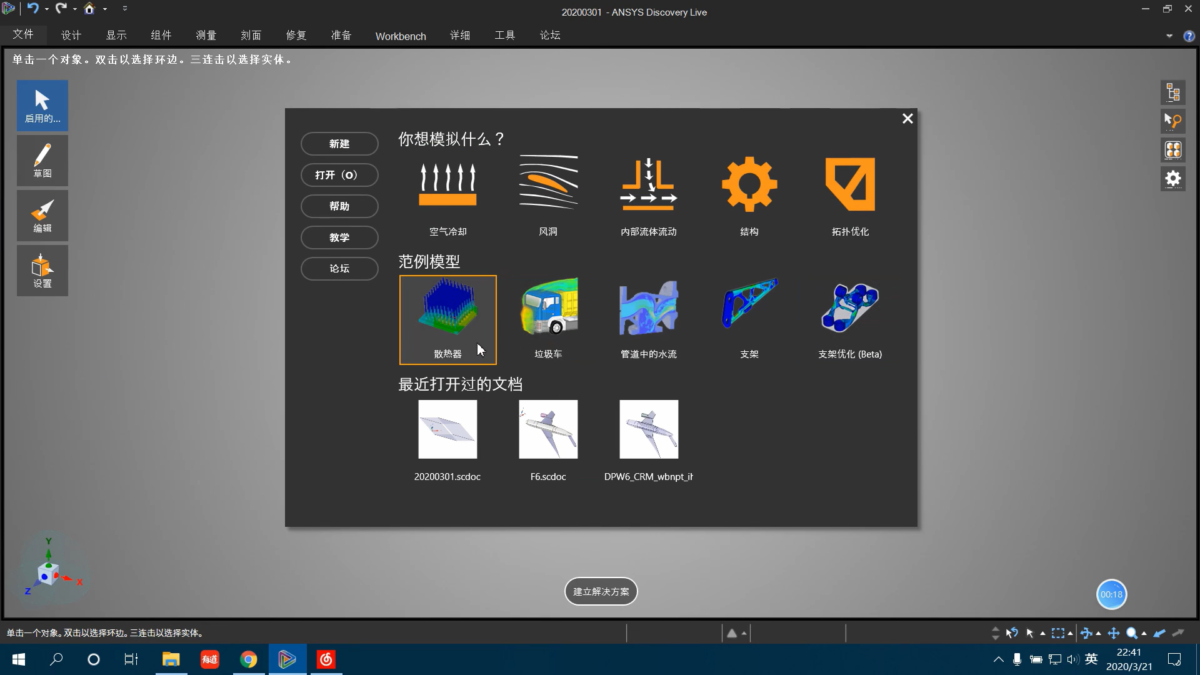Viewport: 1200px width, 675px height.
Task: Select the 空气冷却 air cooling simulation icon
Action: [448, 185]
